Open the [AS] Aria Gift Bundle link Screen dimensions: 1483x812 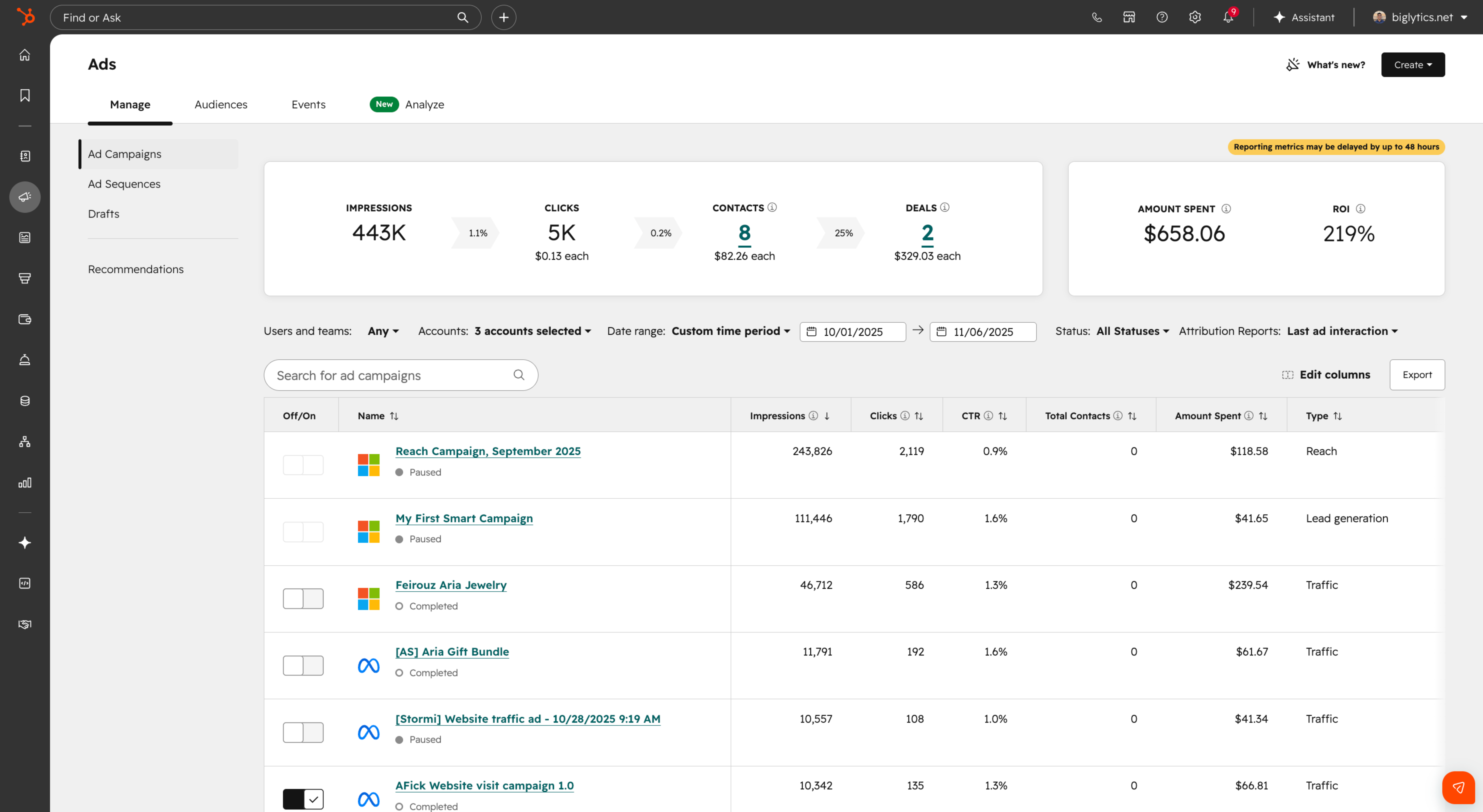(x=452, y=651)
